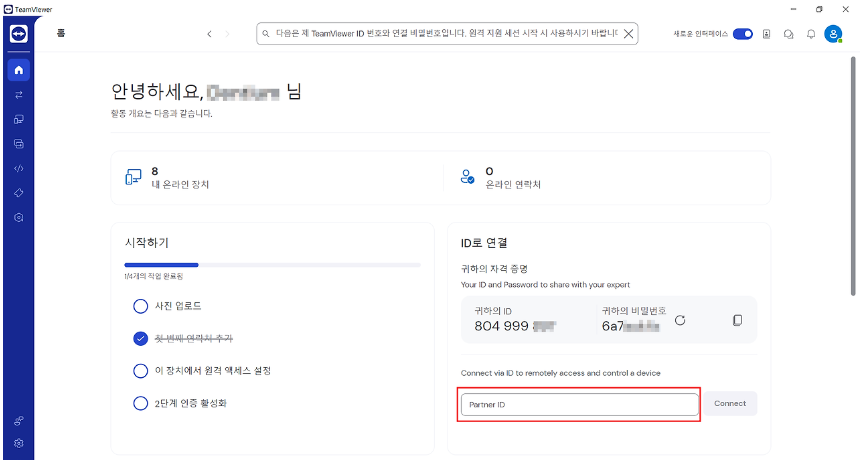Open the device icon next to the toggle
This screenshot has width=862, height=460.
tap(766, 34)
